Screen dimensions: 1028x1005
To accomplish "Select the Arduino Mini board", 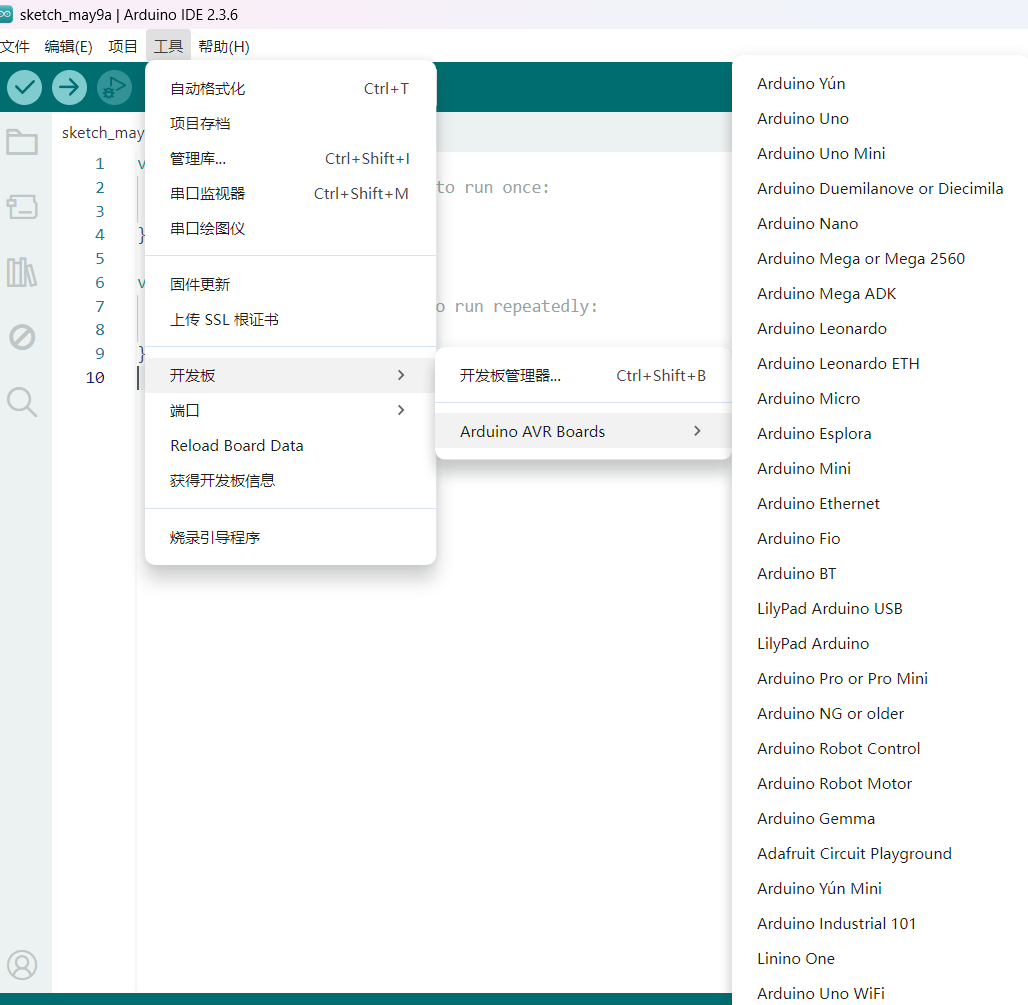I will pos(880,469).
